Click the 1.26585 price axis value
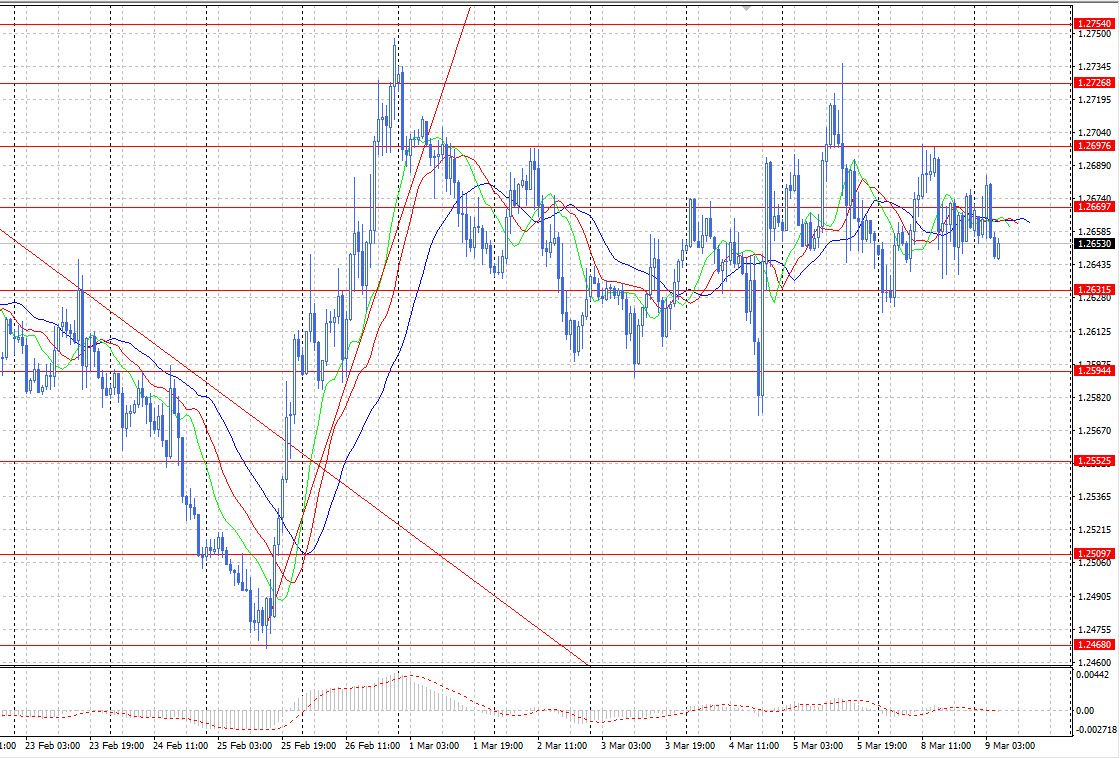This screenshot has width=1120, height=758. 1094,232
